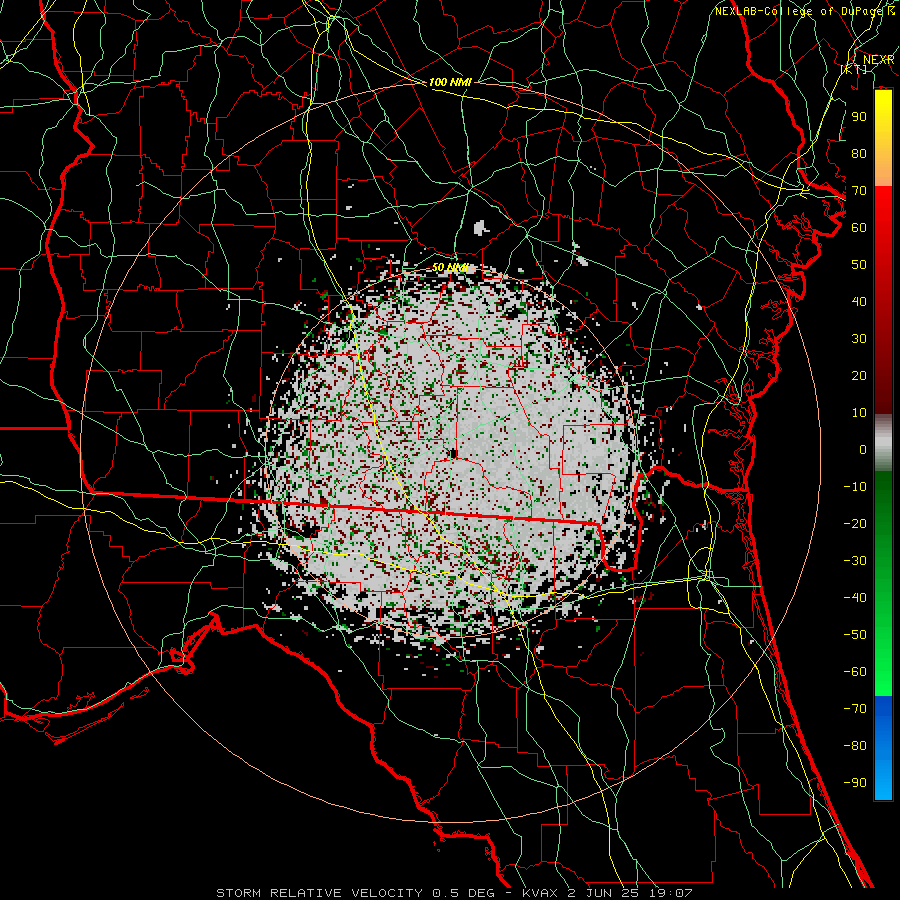The width and height of the screenshot is (900, 900).
Task: Click the -40 scale label
Action: coord(855,598)
